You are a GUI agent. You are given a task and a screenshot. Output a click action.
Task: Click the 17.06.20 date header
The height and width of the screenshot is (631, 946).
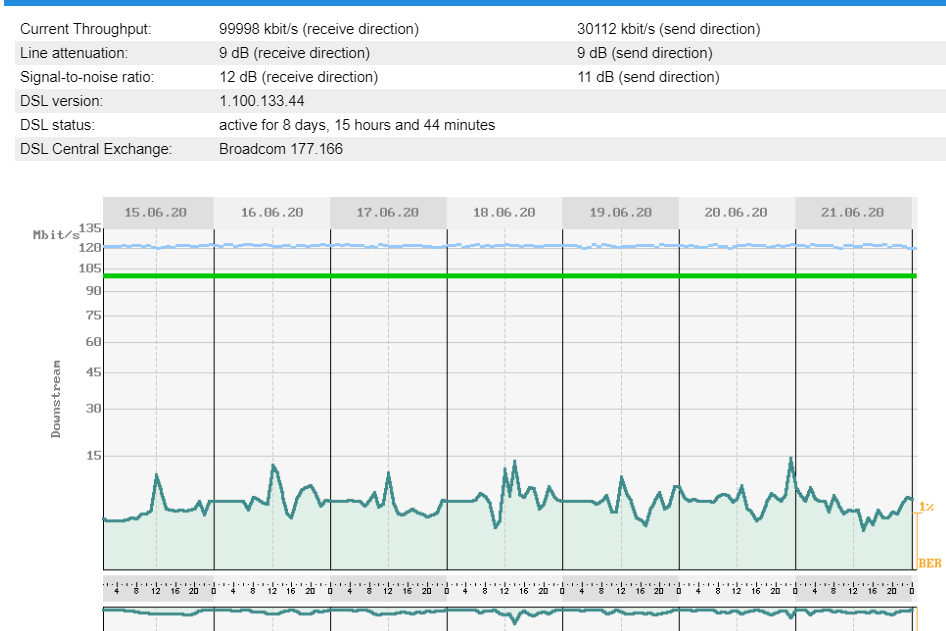click(x=388, y=213)
